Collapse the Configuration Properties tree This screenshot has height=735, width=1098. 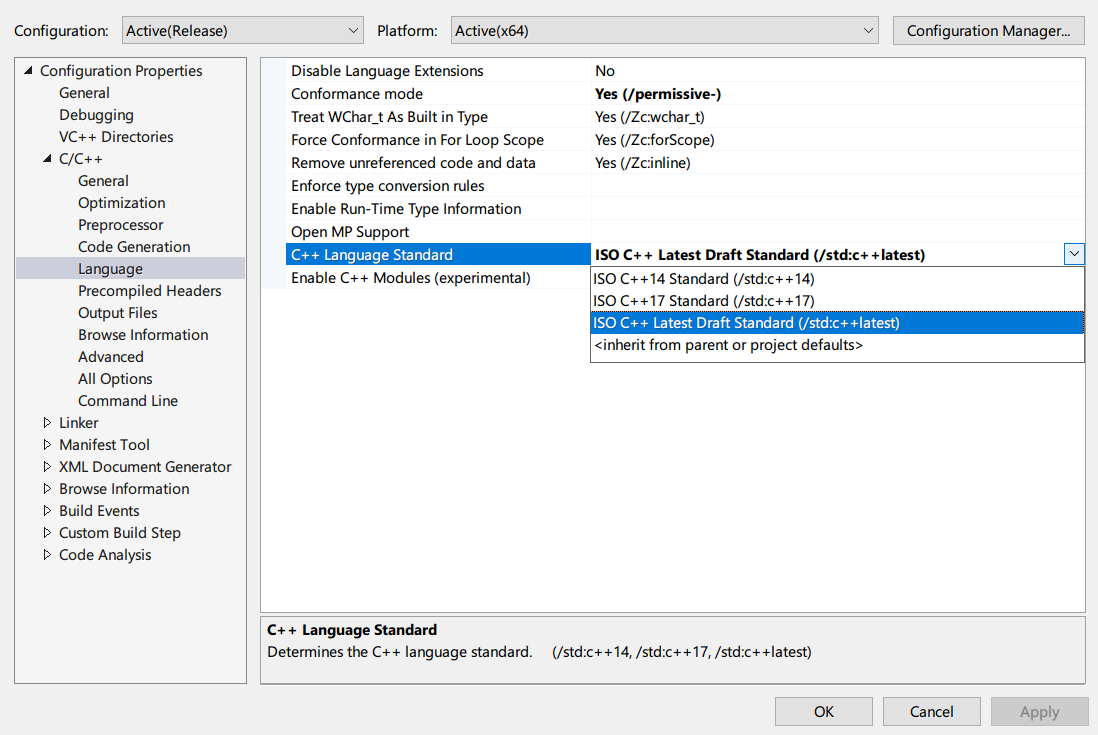30,70
